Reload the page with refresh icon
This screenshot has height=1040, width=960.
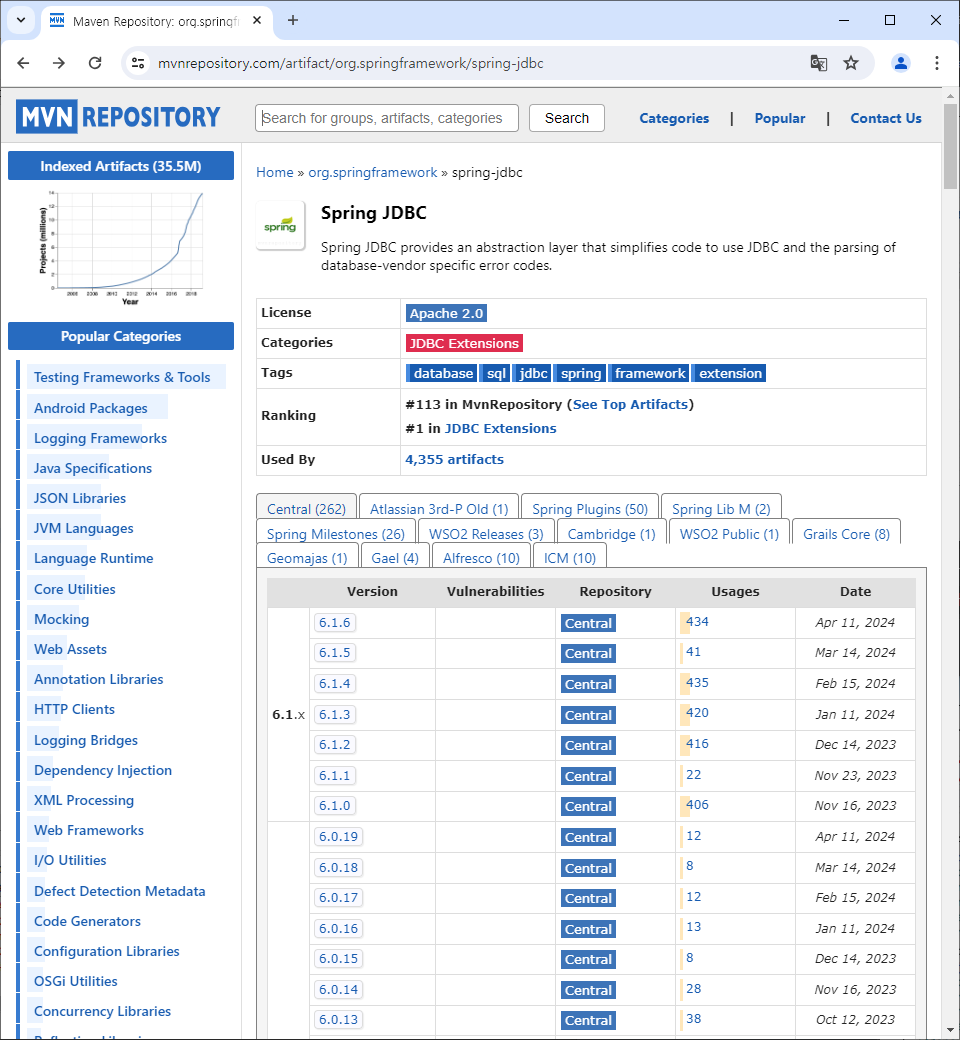(95, 63)
